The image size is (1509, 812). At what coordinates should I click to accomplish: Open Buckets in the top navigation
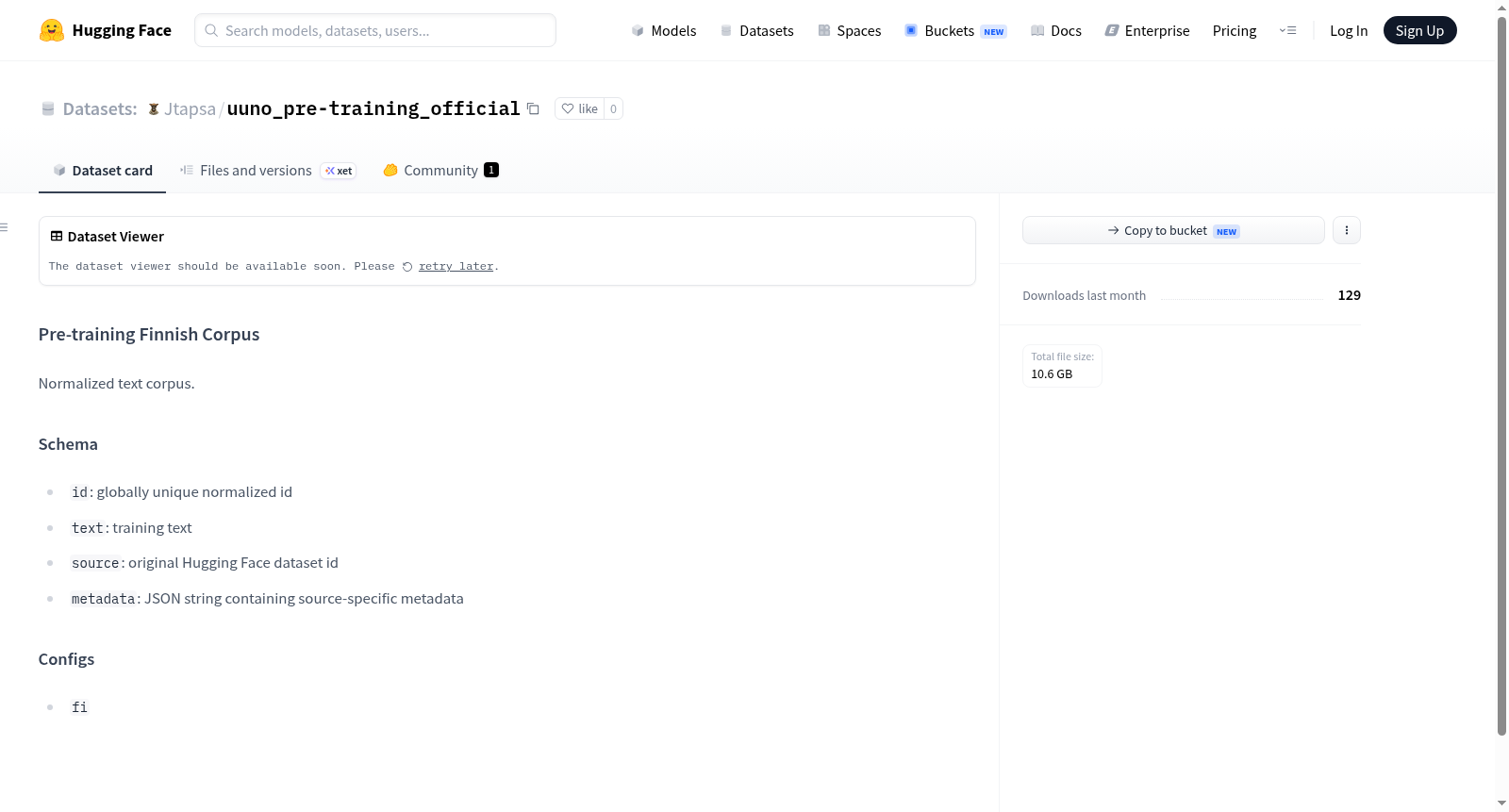tap(955, 30)
